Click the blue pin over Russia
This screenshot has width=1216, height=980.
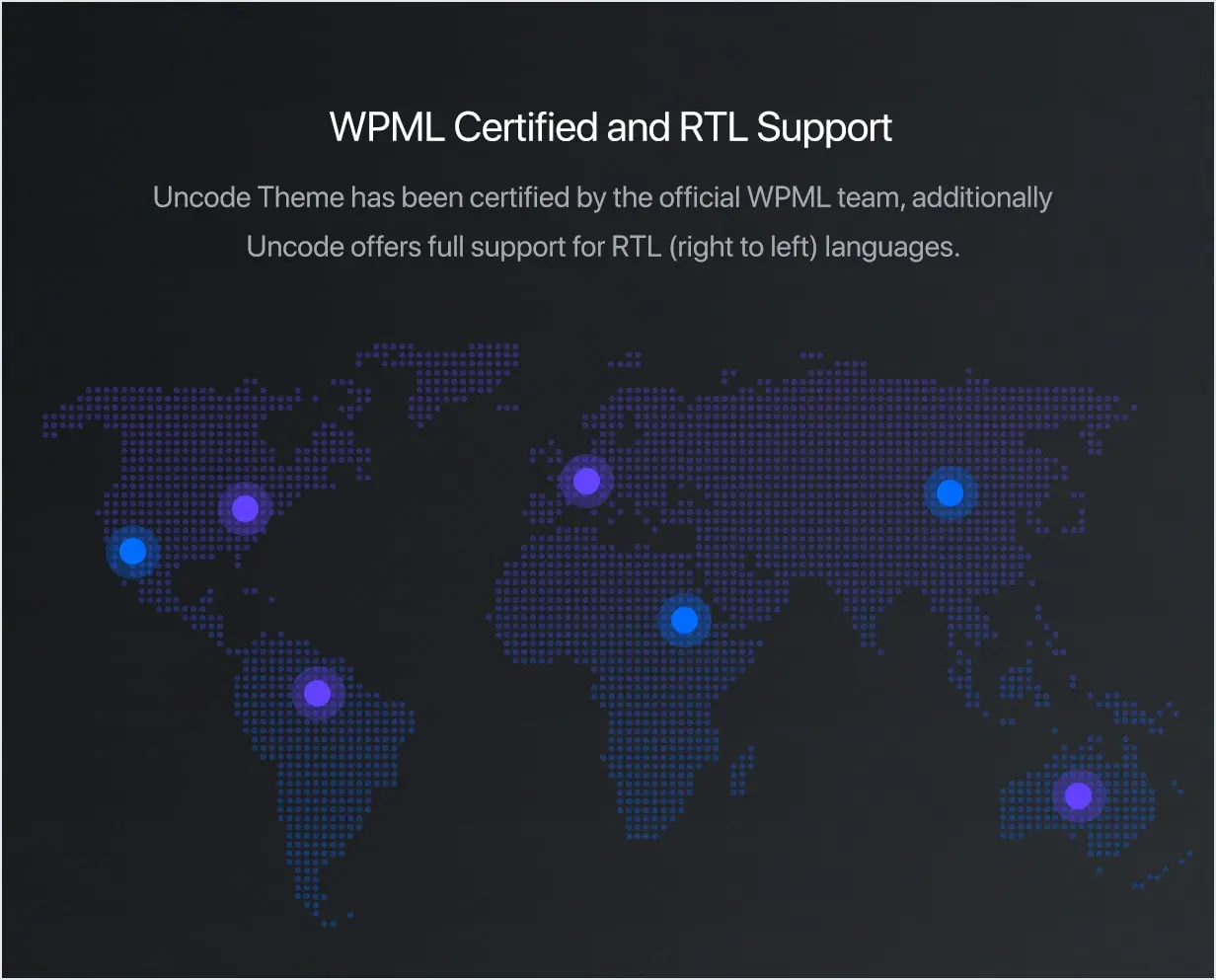949,490
